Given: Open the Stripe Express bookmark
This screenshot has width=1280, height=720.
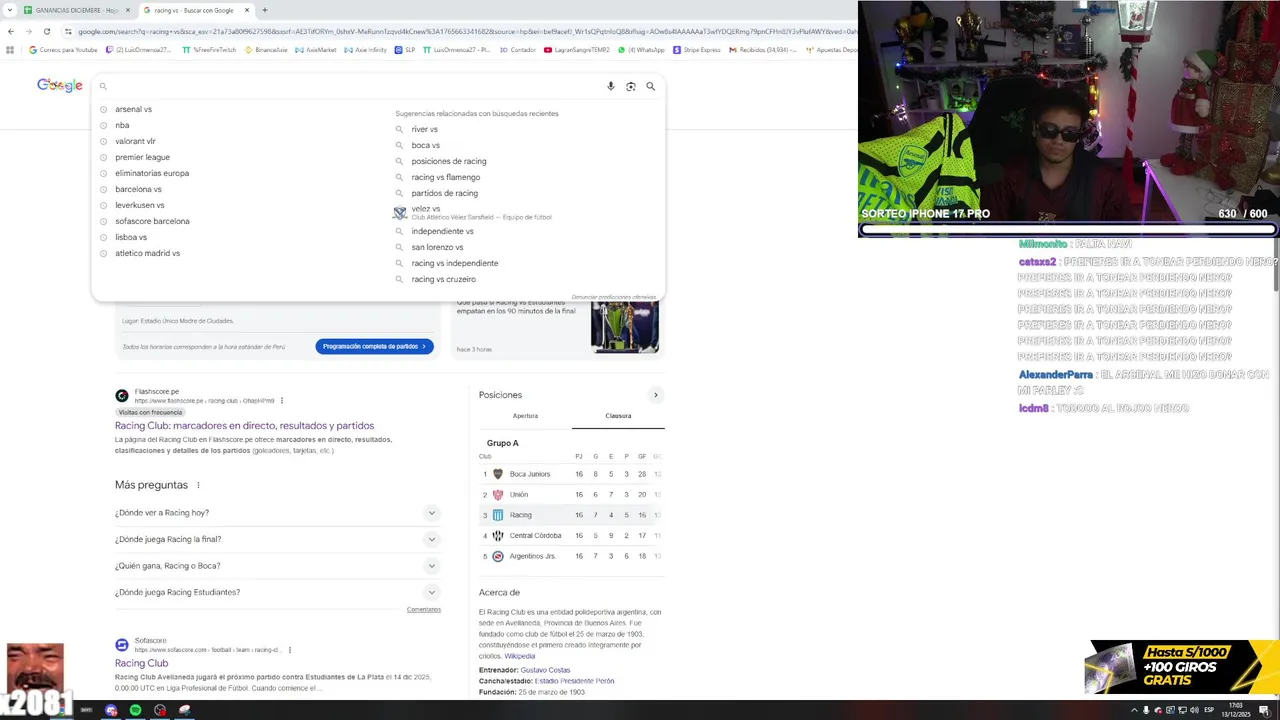Looking at the screenshot, I should pyautogui.click(x=697, y=49).
